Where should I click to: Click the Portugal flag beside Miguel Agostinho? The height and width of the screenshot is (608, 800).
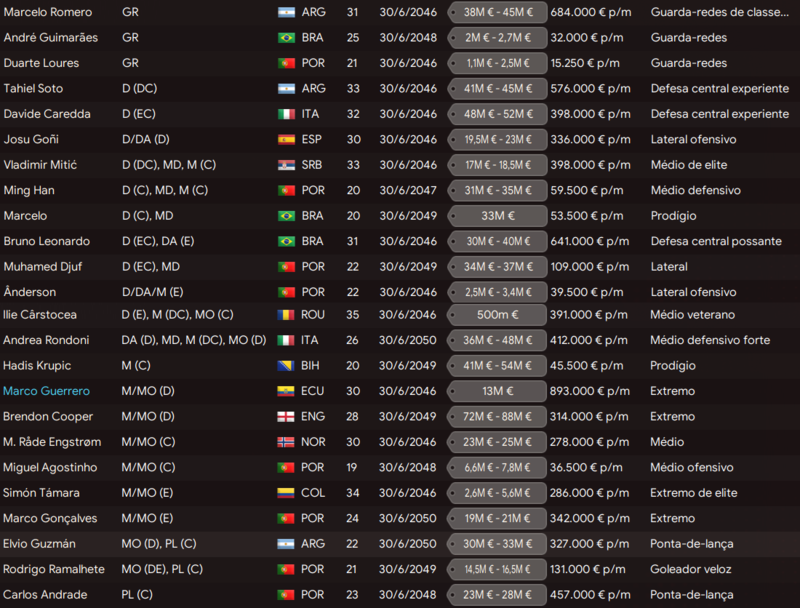pyautogui.click(x=286, y=468)
